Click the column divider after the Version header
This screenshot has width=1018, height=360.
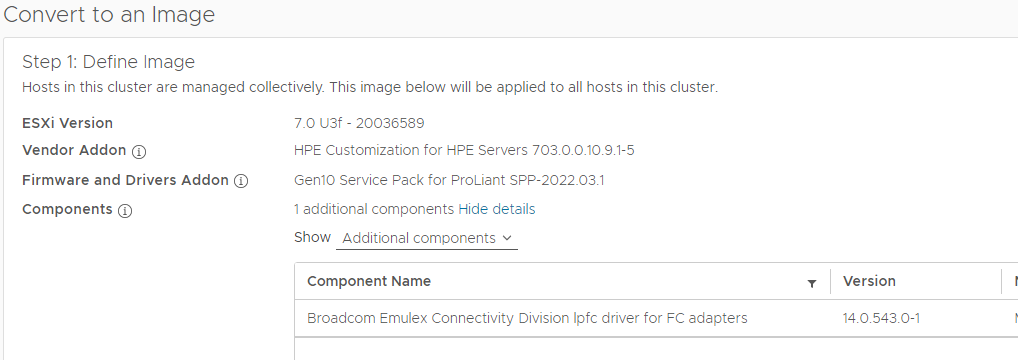pos(1002,281)
